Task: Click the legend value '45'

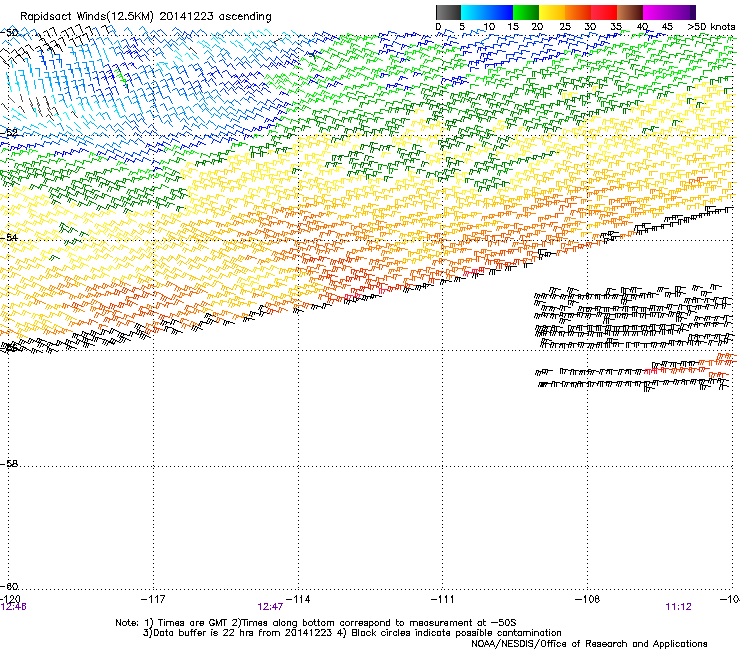Action: click(667, 27)
